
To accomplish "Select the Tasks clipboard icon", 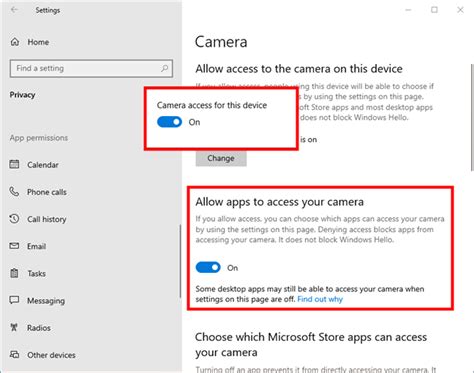I will 14,273.
